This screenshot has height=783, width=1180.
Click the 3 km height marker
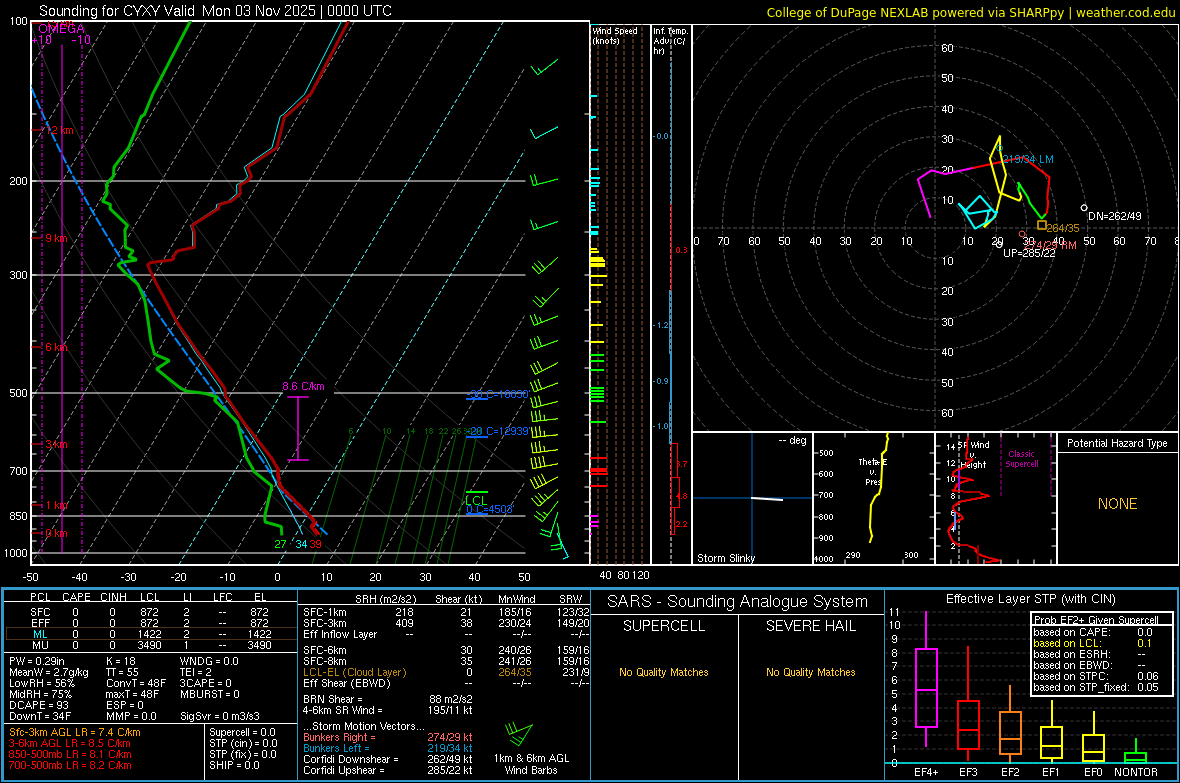(56, 444)
